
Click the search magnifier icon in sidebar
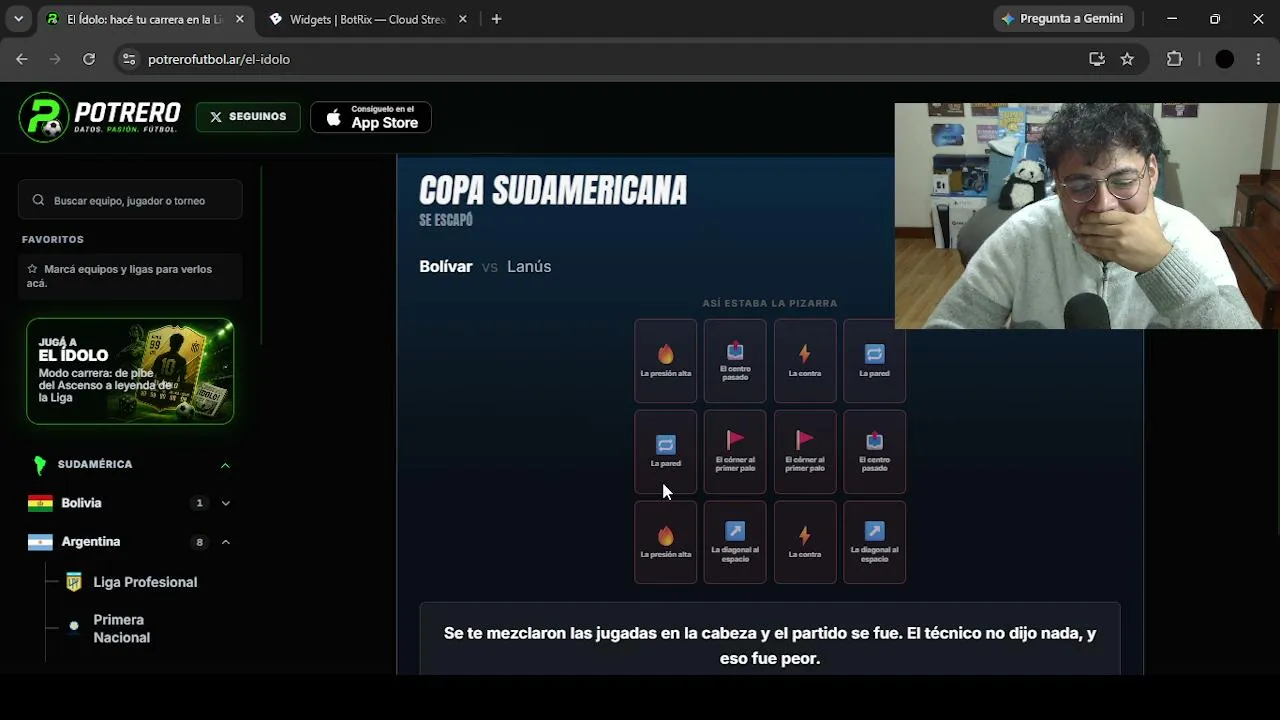point(38,200)
